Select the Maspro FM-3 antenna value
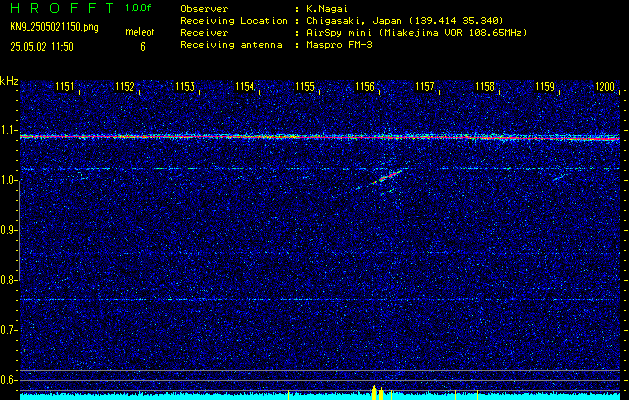 tap(339, 45)
